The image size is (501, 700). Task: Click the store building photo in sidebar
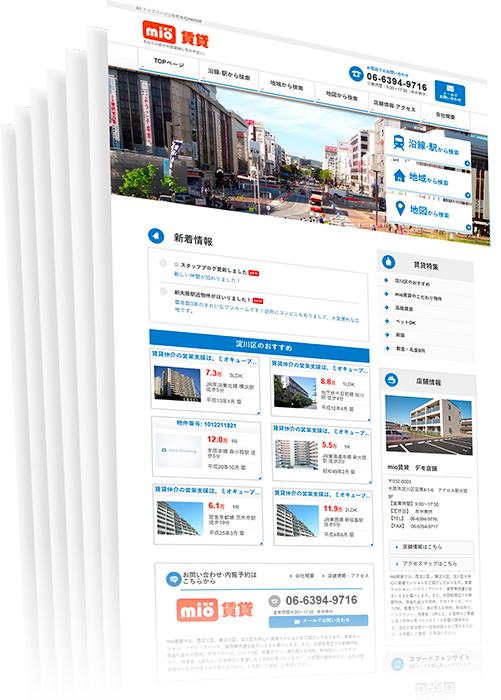pos(429,426)
